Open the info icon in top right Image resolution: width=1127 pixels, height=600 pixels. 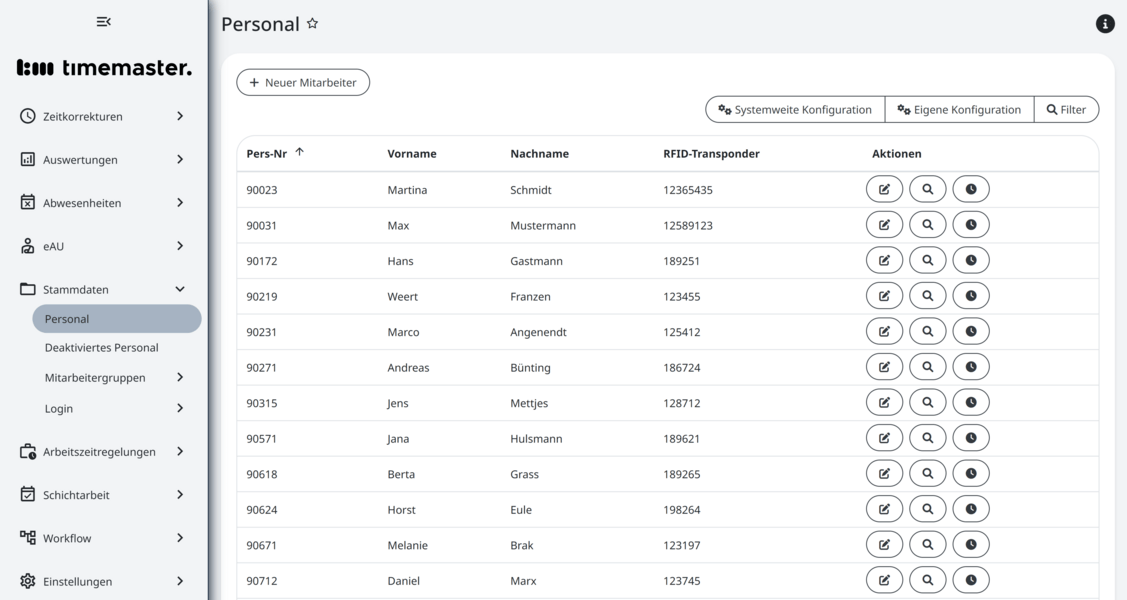(1105, 24)
